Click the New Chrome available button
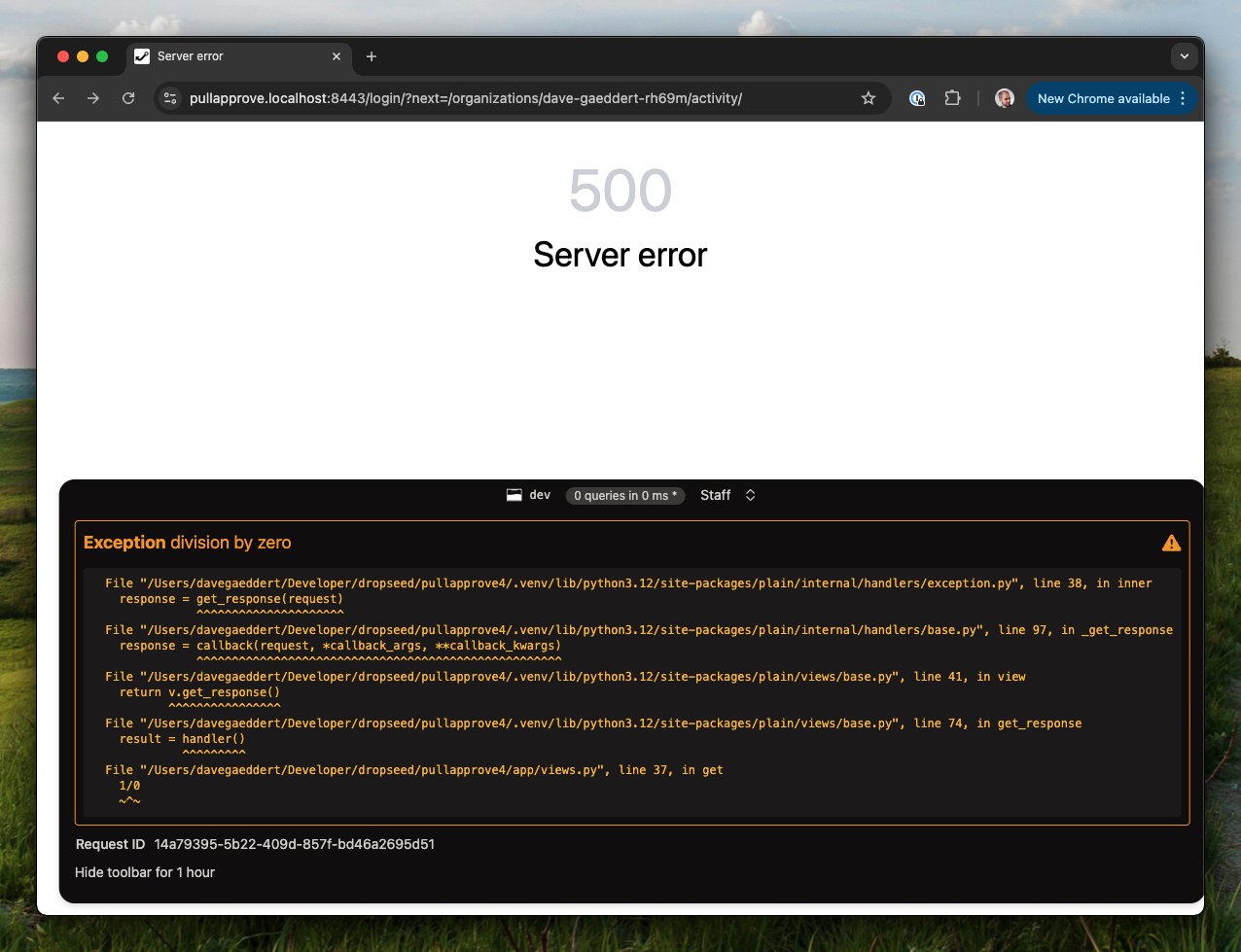This screenshot has height=952, width=1241. [1103, 98]
